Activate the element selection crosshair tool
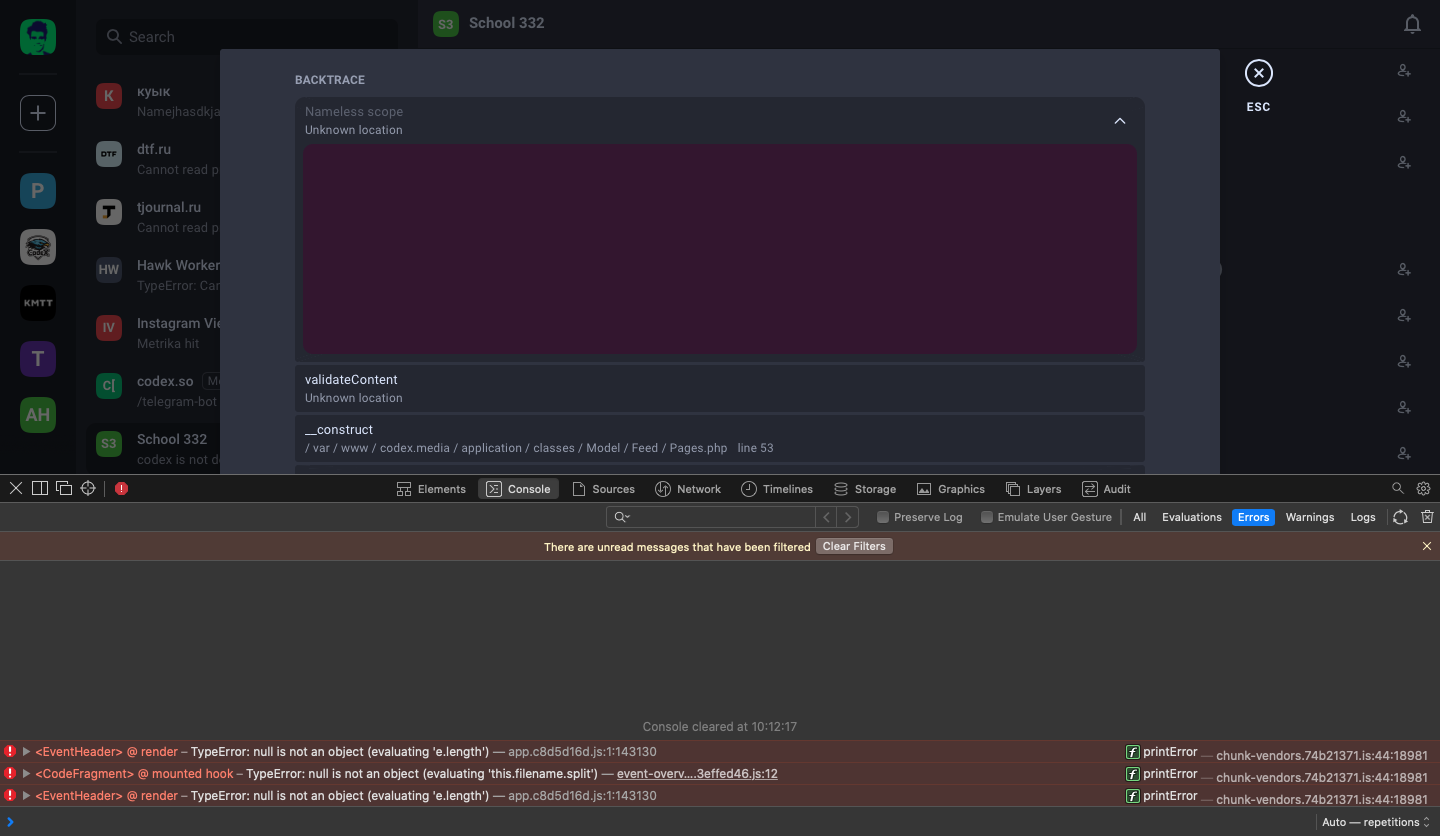This screenshot has width=1440, height=836. 88,488
